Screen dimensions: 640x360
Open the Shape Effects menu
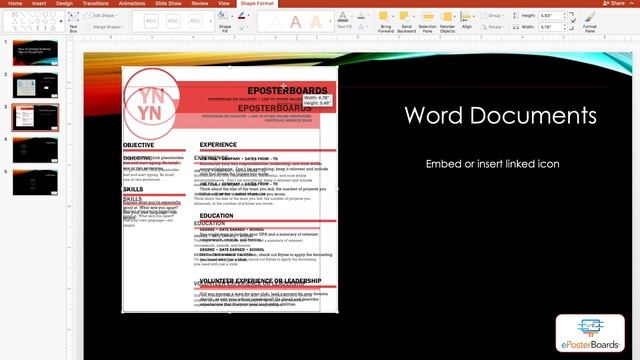point(242,28)
